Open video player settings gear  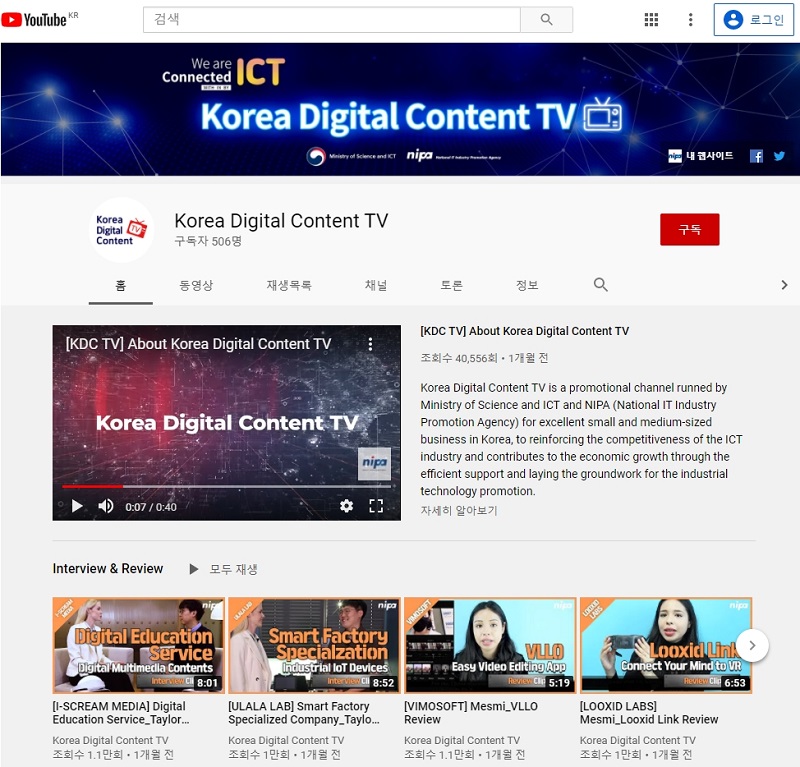346,506
